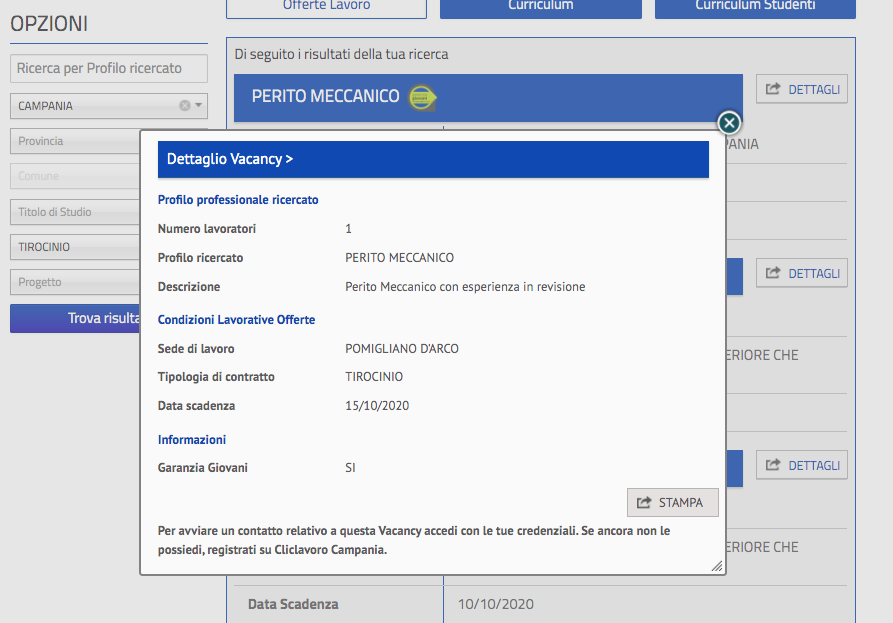Open the Titolo di Studio dropdown
Viewport: 893px width, 623px height.
pos(75,212)
